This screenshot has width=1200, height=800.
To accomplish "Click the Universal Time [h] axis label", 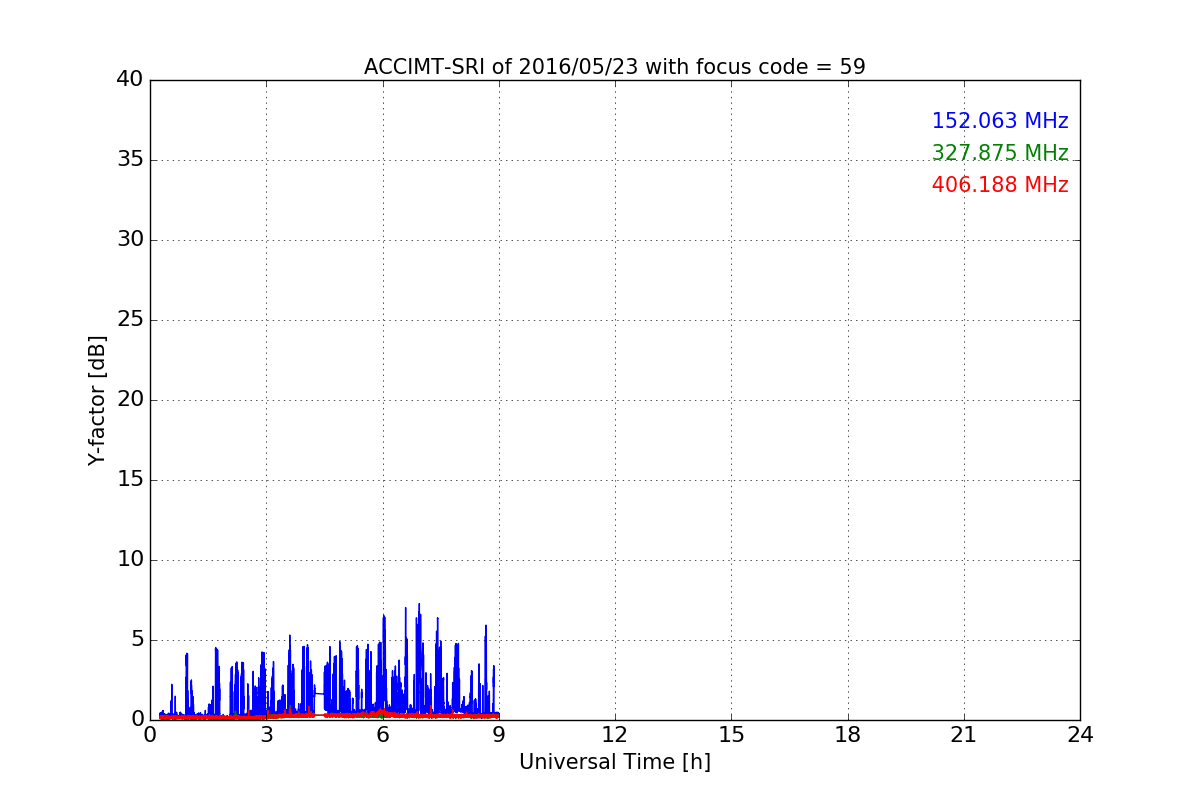I will 614,762.
